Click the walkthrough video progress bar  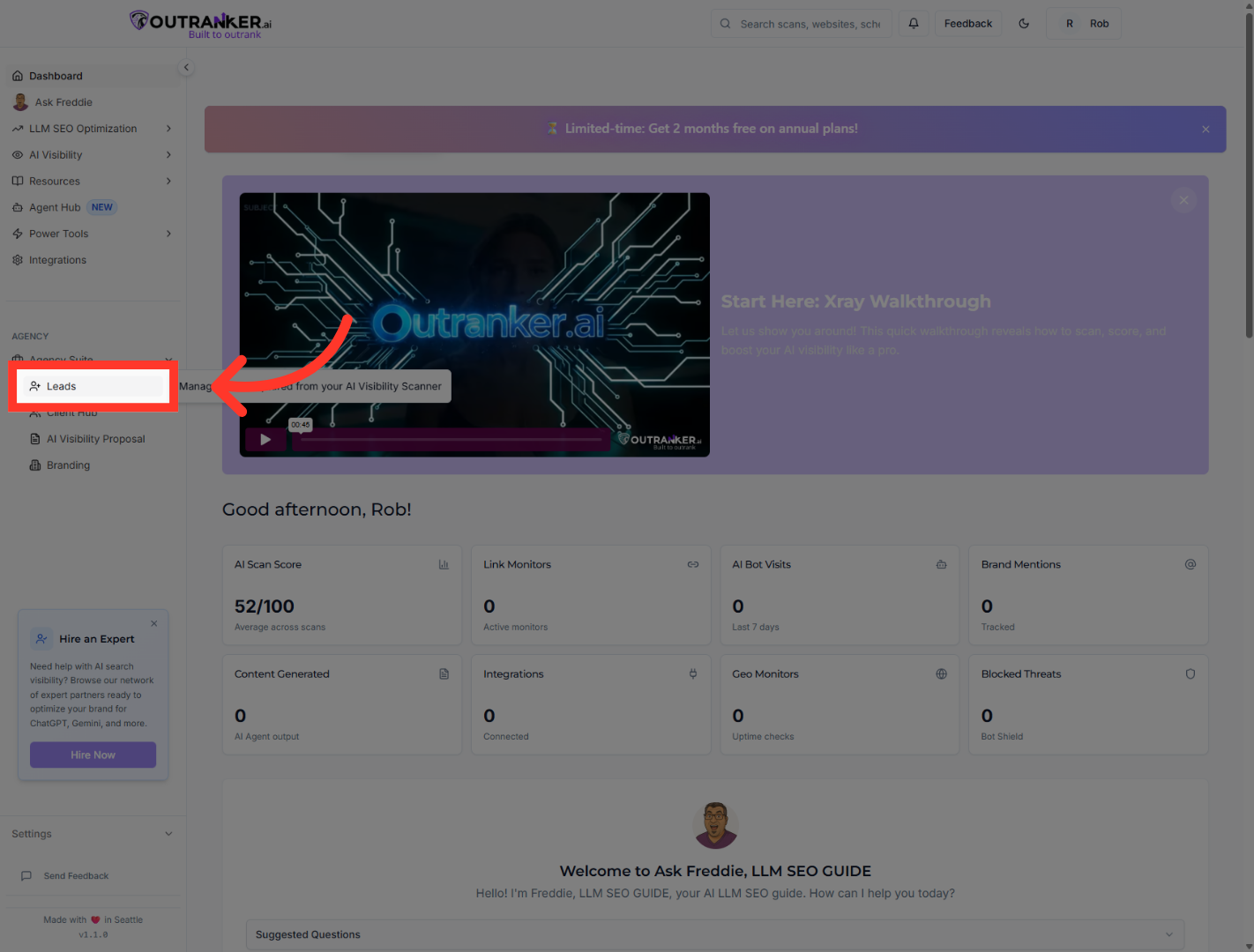(451, 439)
